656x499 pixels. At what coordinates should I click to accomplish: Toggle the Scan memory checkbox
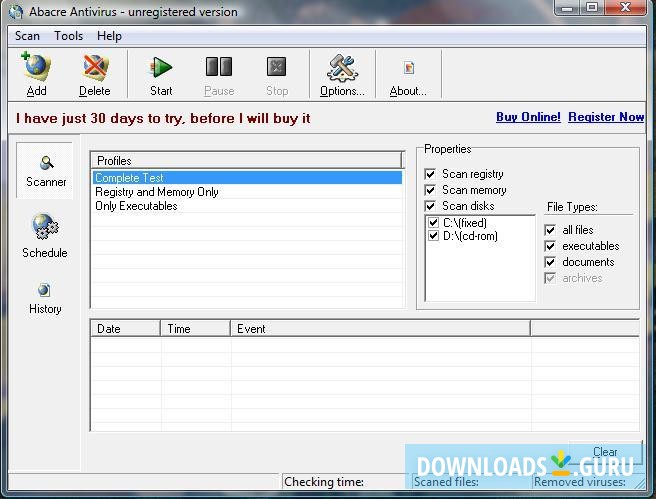[430, 190]
